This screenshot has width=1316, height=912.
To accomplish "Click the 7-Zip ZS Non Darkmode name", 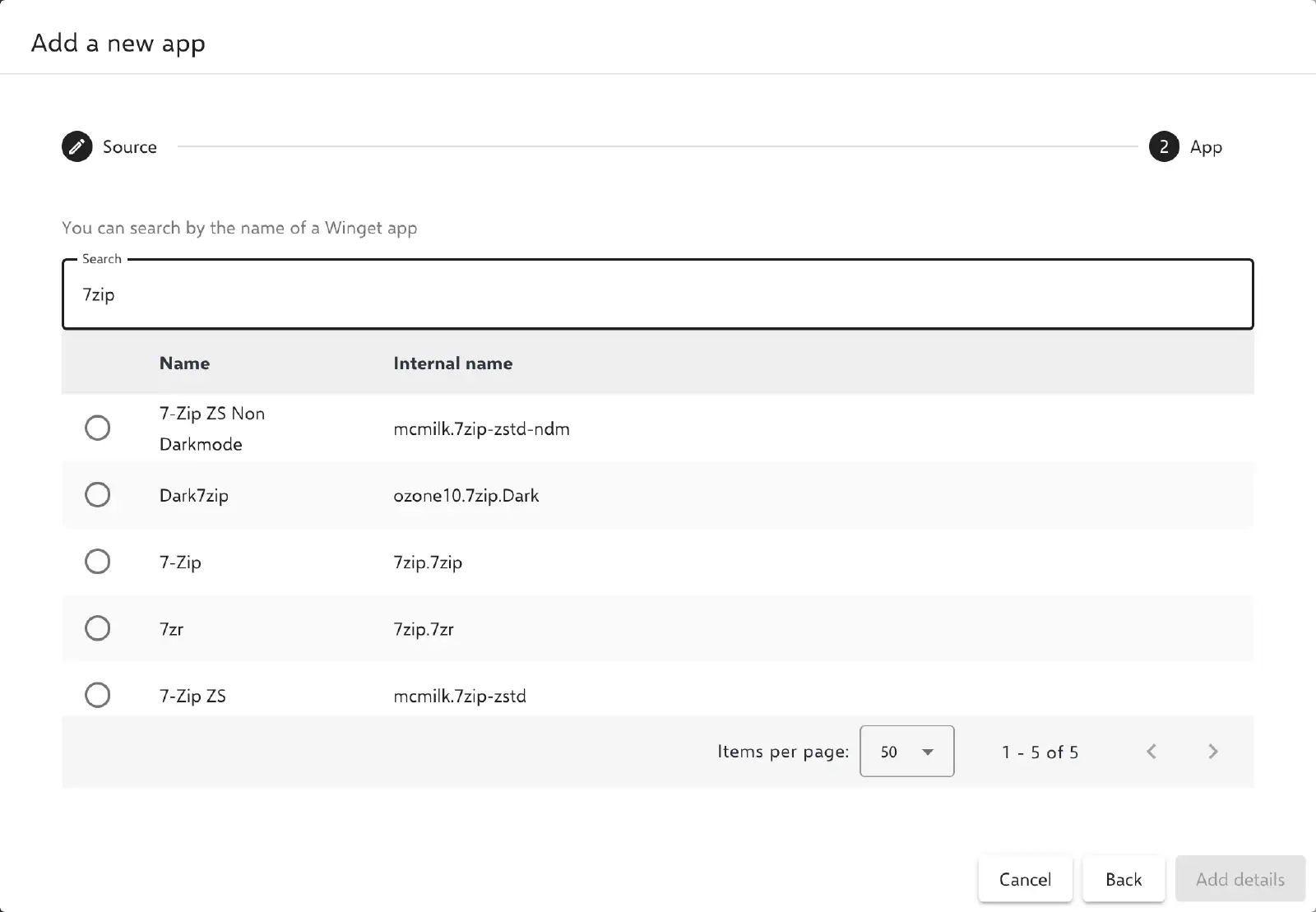I will pyautogui.click(x=212, y=428).
